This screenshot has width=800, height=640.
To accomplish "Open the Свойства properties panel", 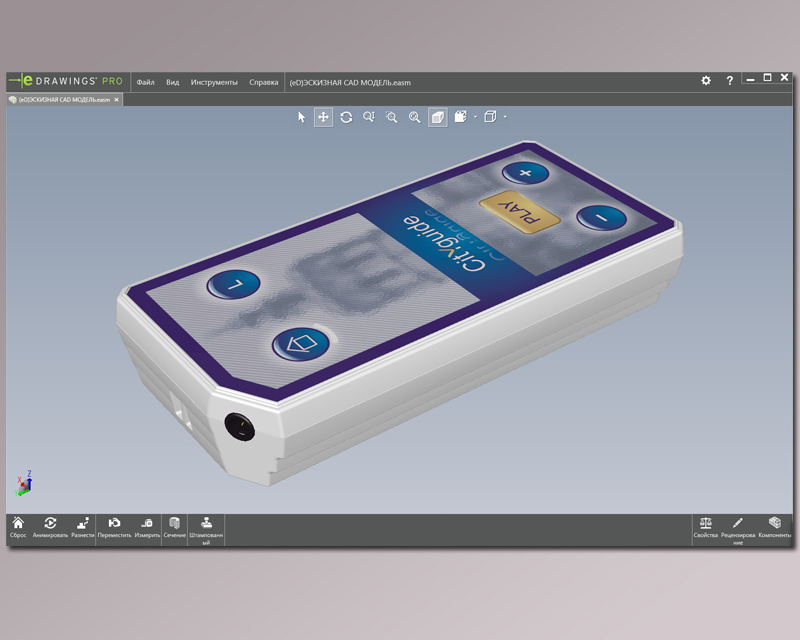I will (706, 527).
